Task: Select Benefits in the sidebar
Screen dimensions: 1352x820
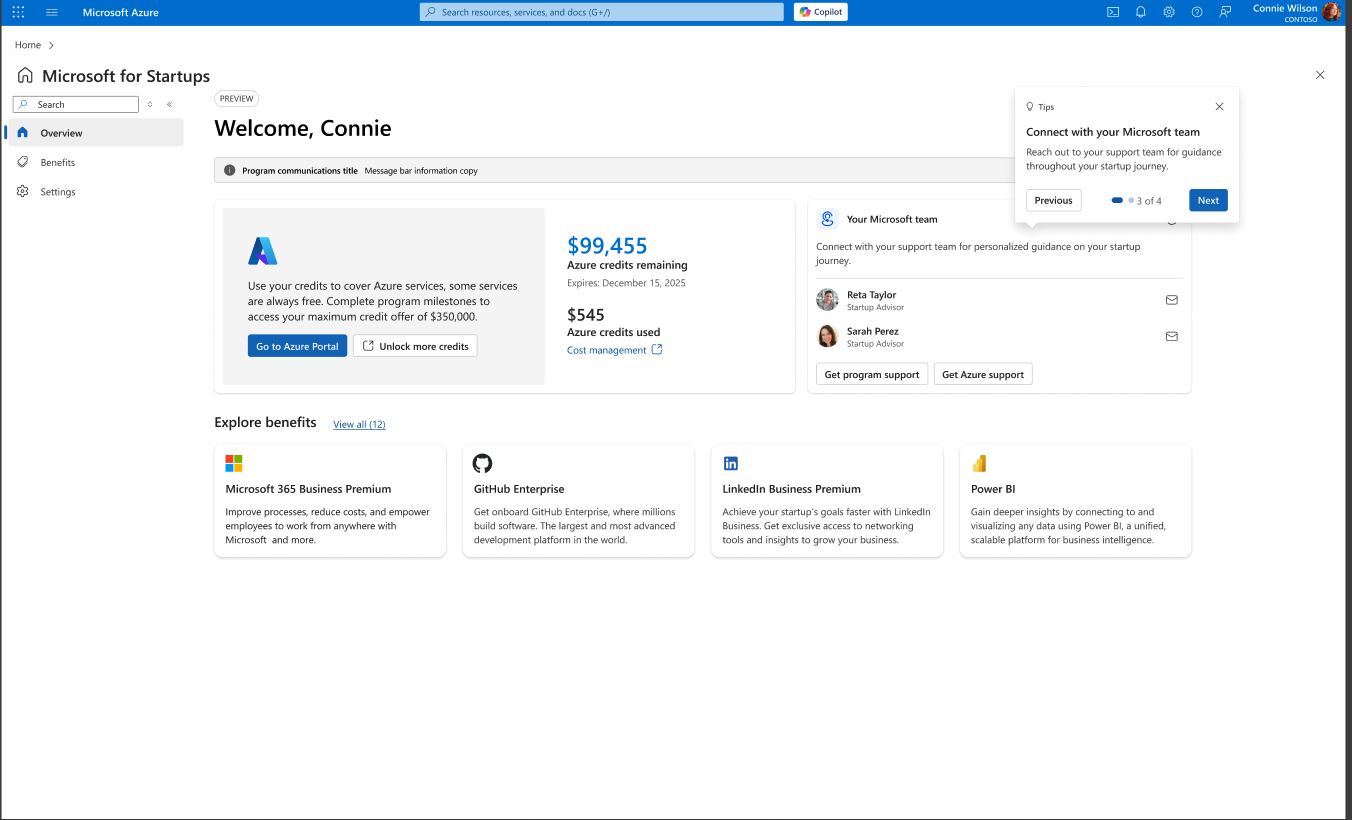Action: [x=96, y=162]
